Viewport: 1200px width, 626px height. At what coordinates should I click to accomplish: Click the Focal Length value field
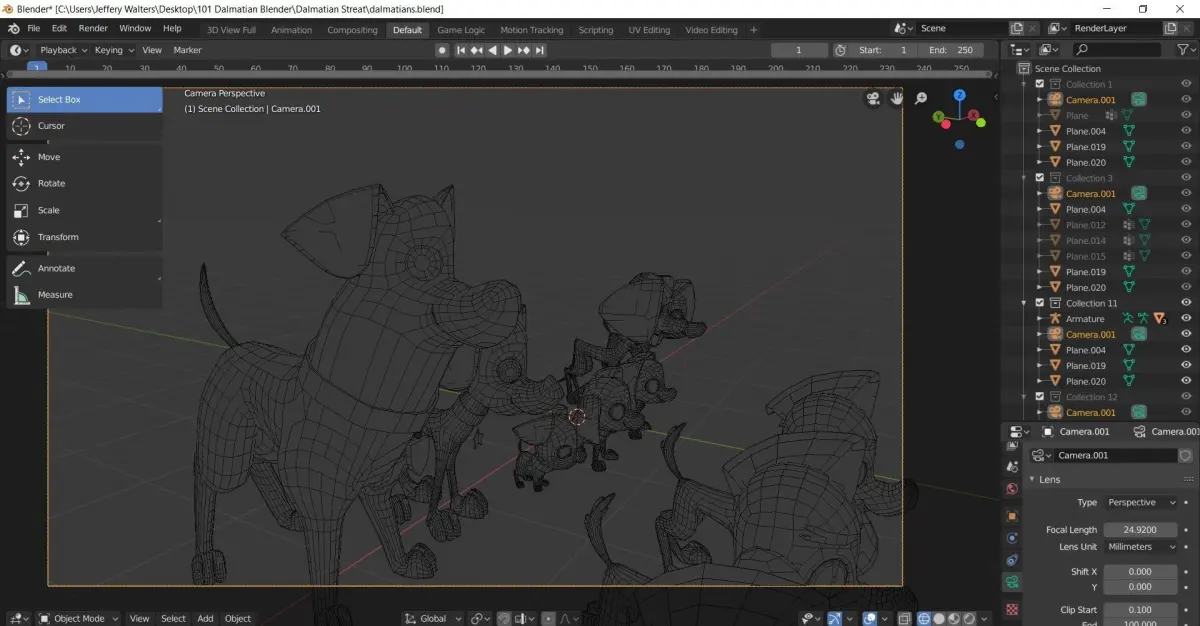pos(1141,529)
